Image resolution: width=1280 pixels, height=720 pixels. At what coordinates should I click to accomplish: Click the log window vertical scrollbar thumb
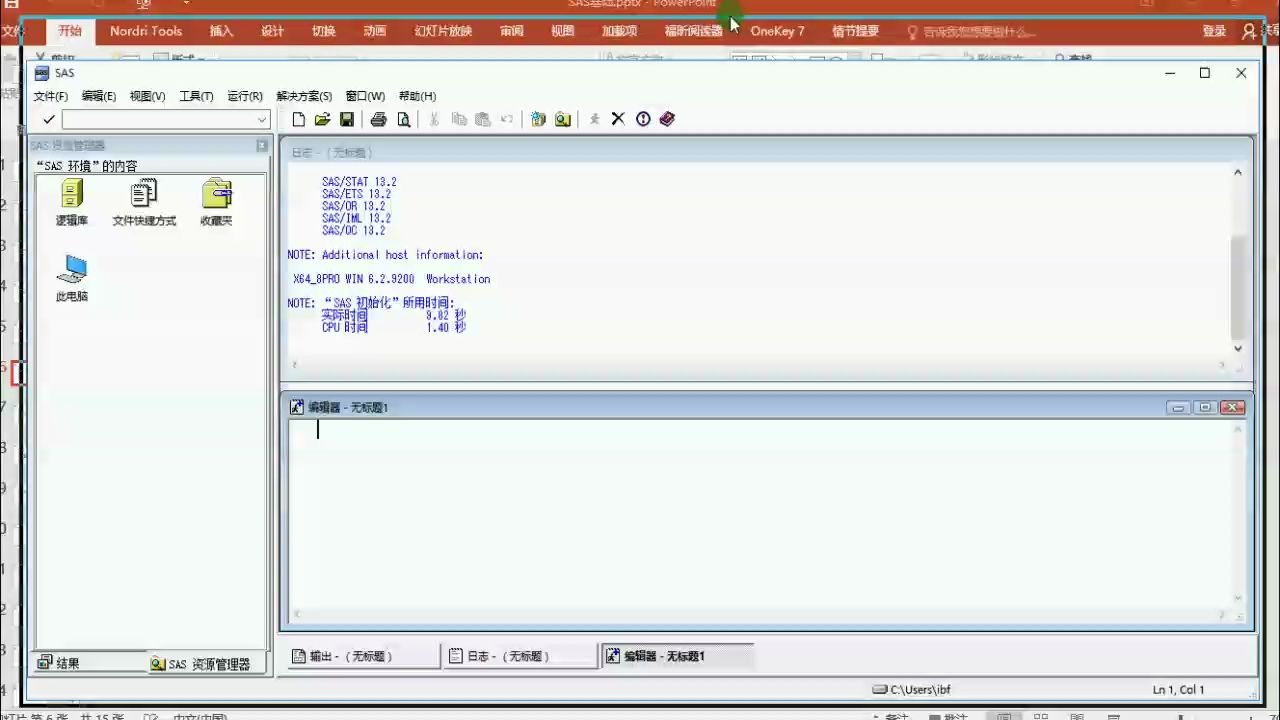click(x=1237, y=287)
